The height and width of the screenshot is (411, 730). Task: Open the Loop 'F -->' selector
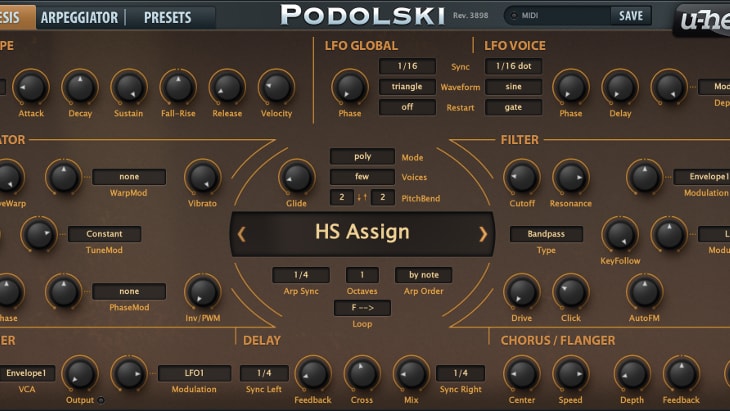tap(362, 308)
